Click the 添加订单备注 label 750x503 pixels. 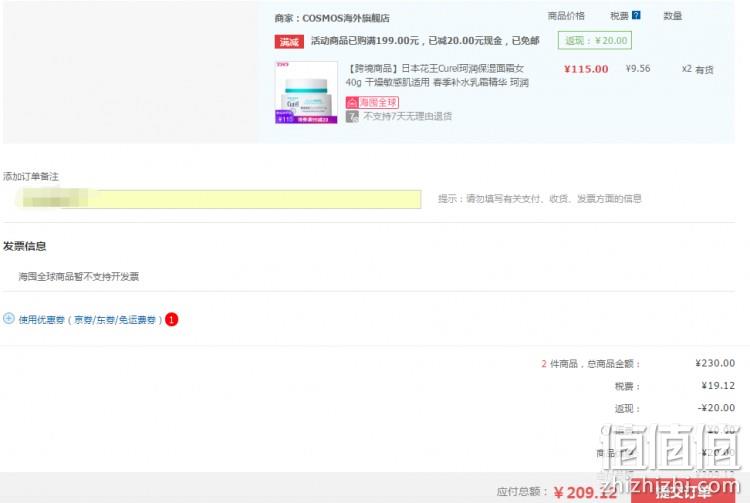(x=31, y=176)
